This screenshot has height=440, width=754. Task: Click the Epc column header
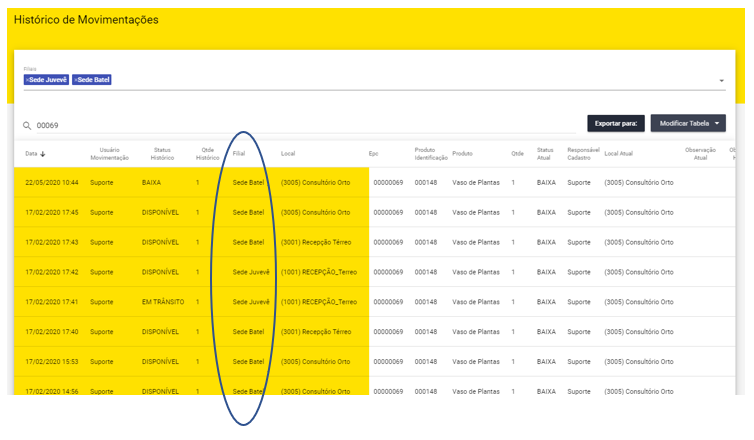[x=373, y=154]
